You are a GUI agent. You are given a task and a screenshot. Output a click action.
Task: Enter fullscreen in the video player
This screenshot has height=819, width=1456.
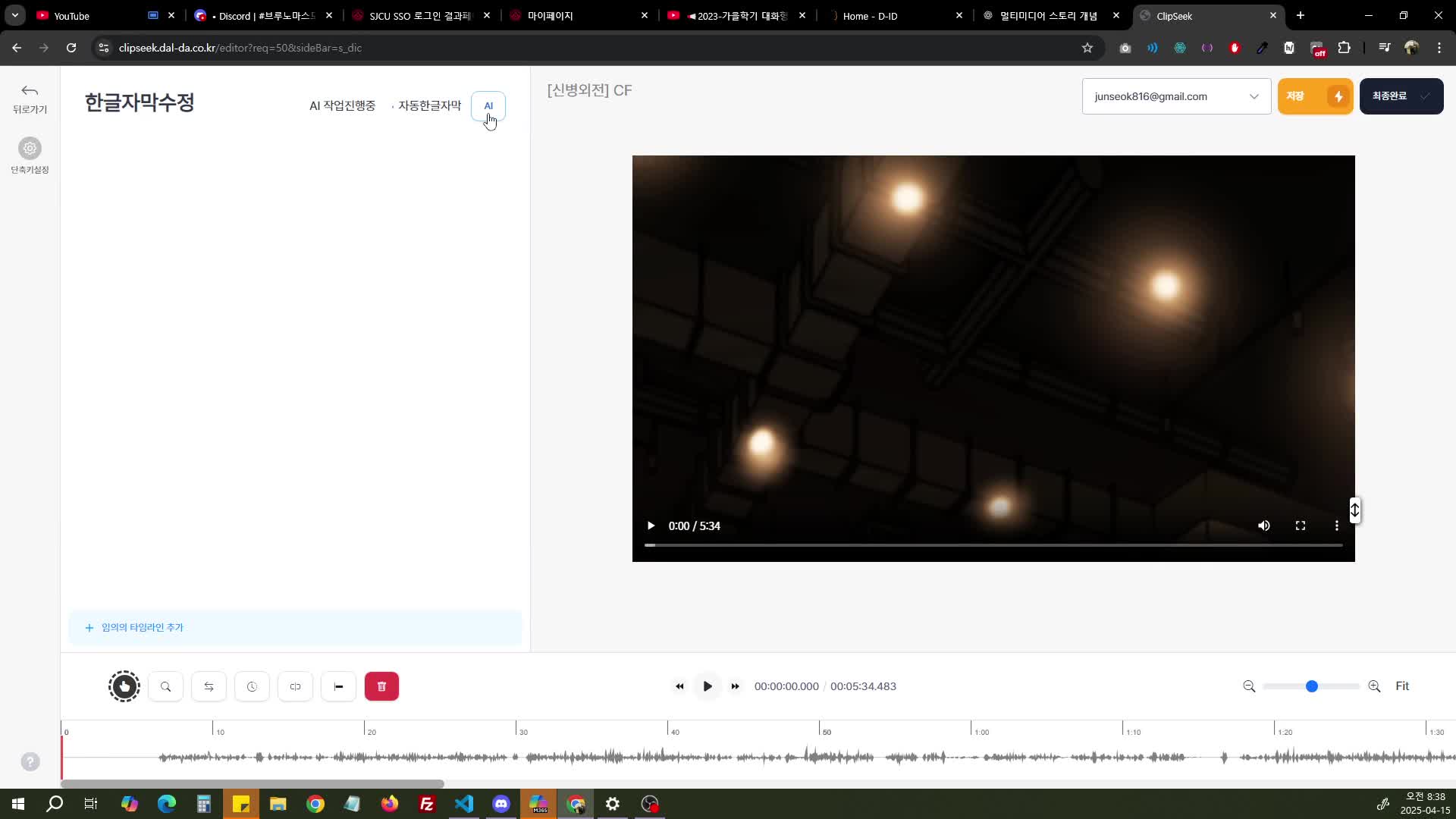click(x=1301, y=526)
